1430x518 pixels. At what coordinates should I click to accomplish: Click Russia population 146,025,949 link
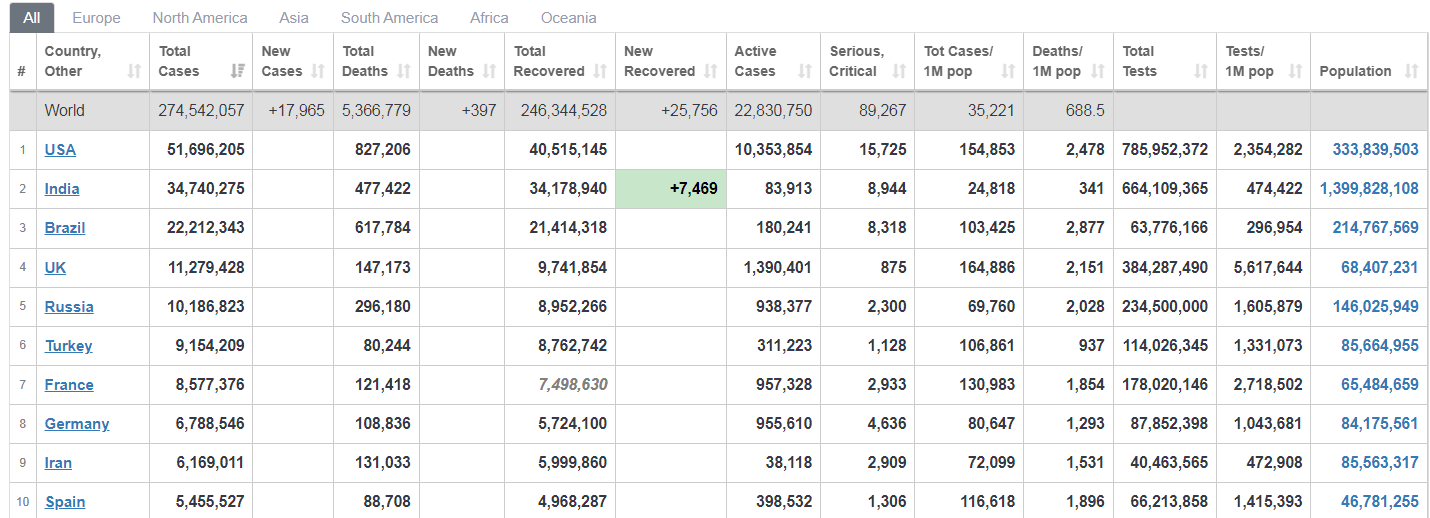(x=1375, y=306)
